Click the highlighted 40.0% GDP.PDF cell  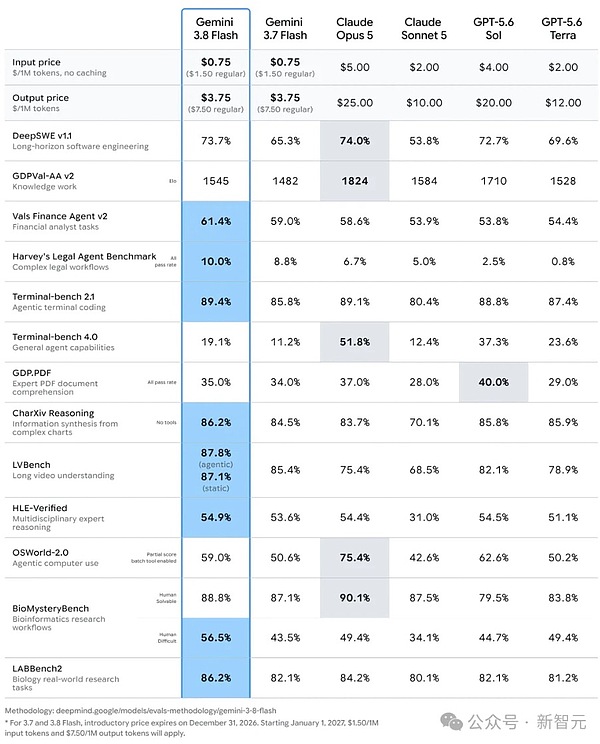click(493, 382)
